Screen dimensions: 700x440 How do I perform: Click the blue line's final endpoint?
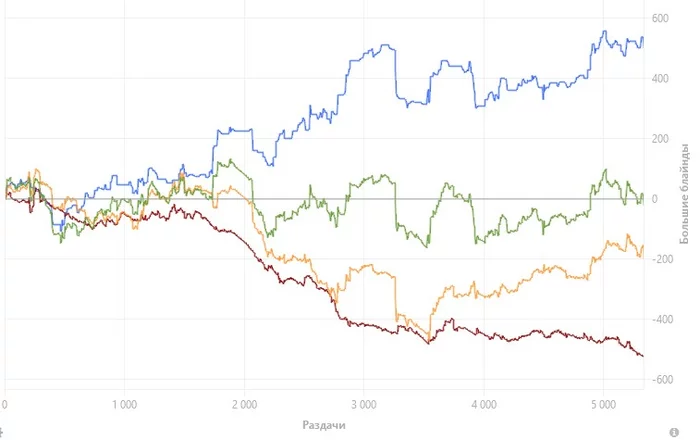tap(643, 37)
